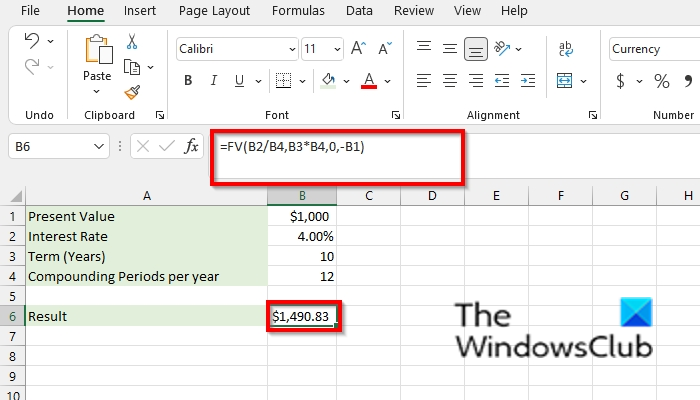Image resolution: width=700 pixels, height=400 pixels.
Task: Cancel formula entry with X
Action: pyautogui.click(x=143, y=146)
